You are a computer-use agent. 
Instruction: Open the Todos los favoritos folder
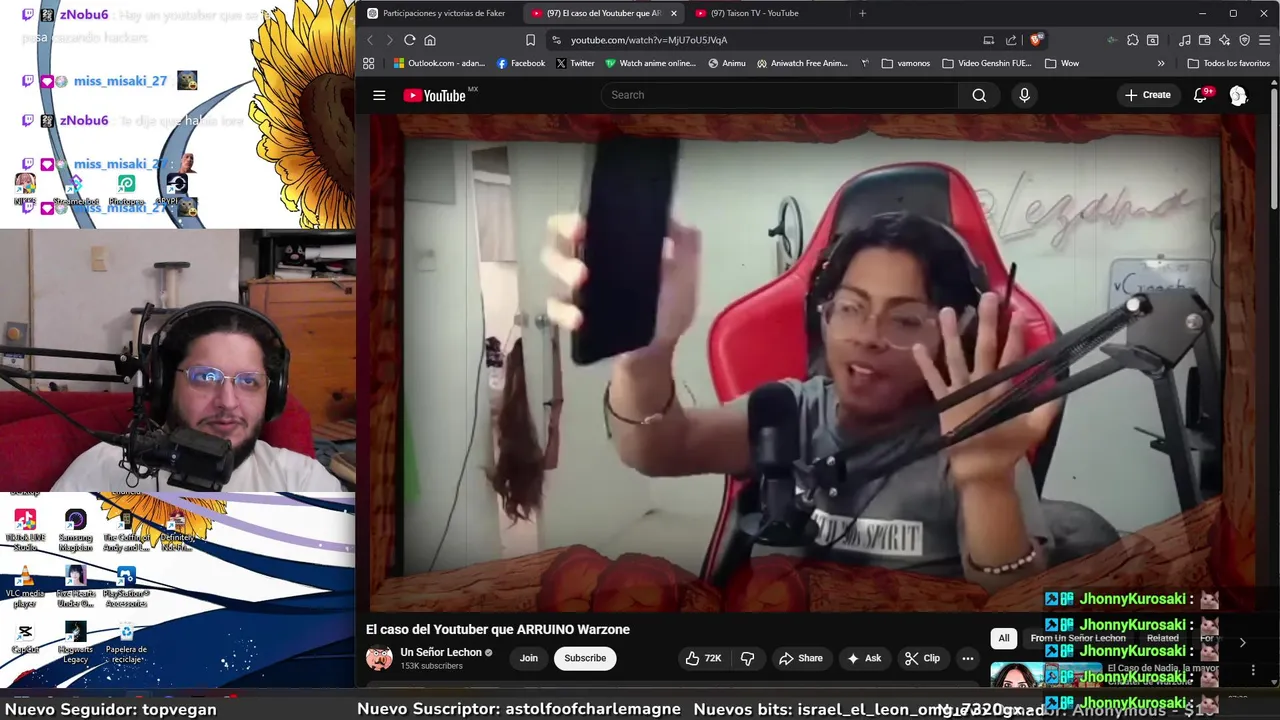[1228, 63]
